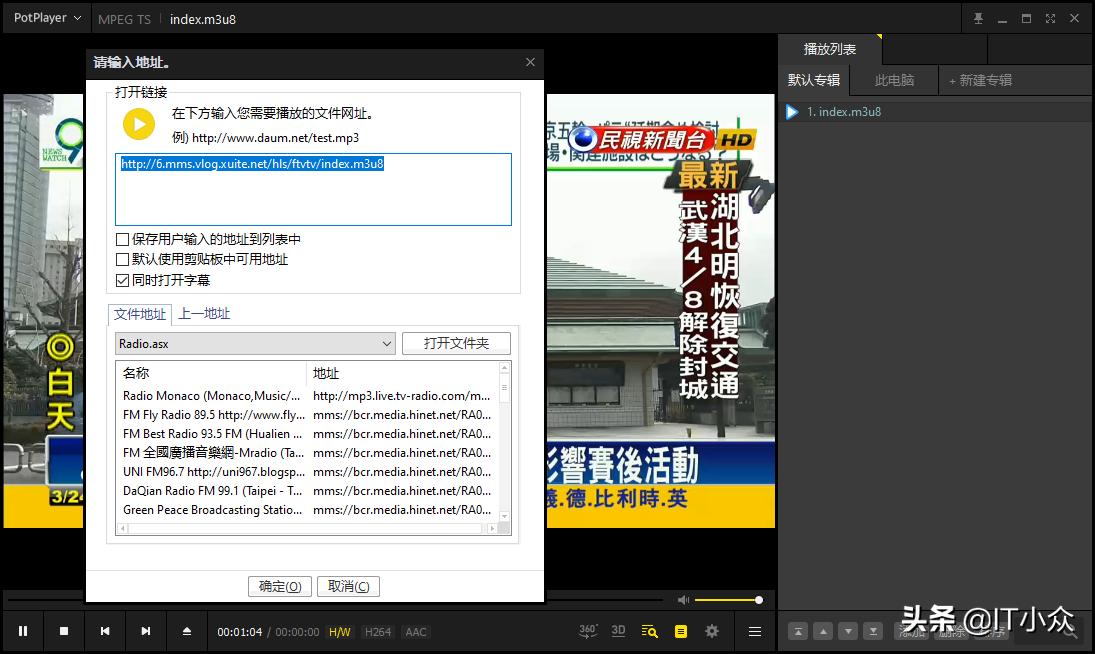Click the 确定(O) button
This screenshot has width=1095, height=654.
click(x=280, y=587)
